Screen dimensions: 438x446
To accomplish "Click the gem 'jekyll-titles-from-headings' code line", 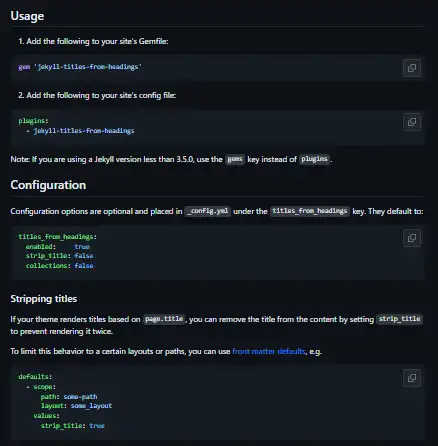I will click(80, 67).
